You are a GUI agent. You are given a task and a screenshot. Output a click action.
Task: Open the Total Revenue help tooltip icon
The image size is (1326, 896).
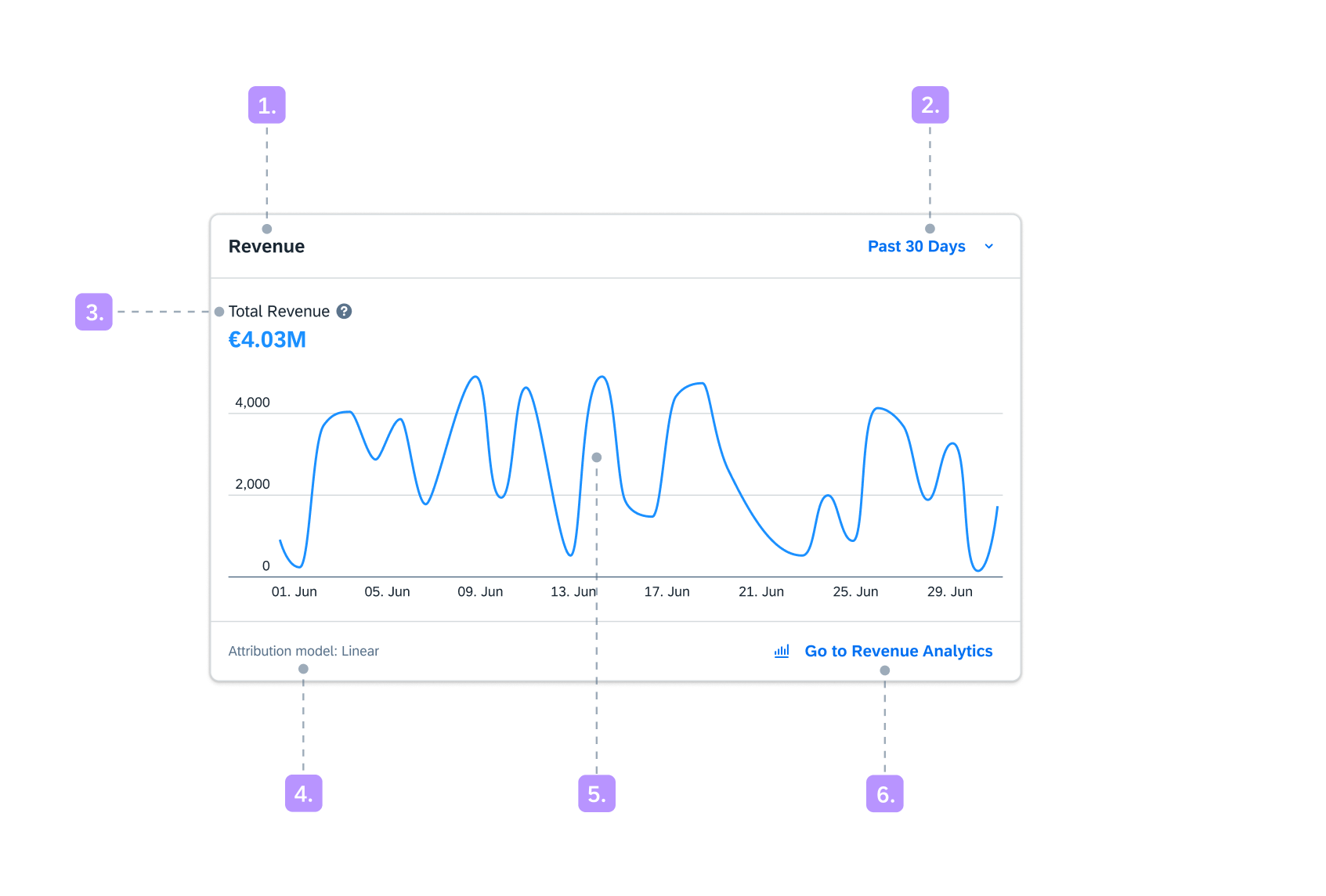point(345,311)
